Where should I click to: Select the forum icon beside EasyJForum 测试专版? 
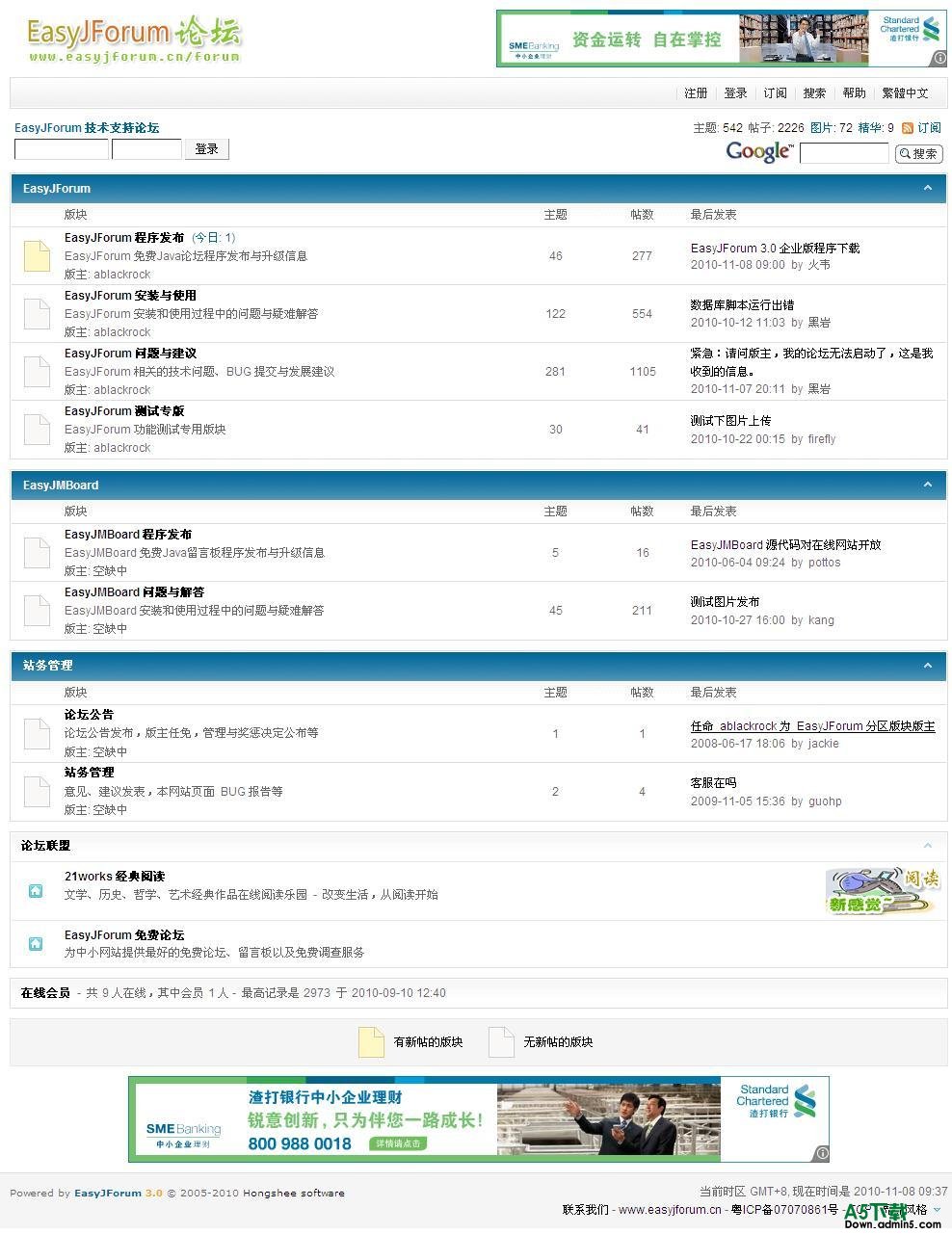tap(37, 430)
